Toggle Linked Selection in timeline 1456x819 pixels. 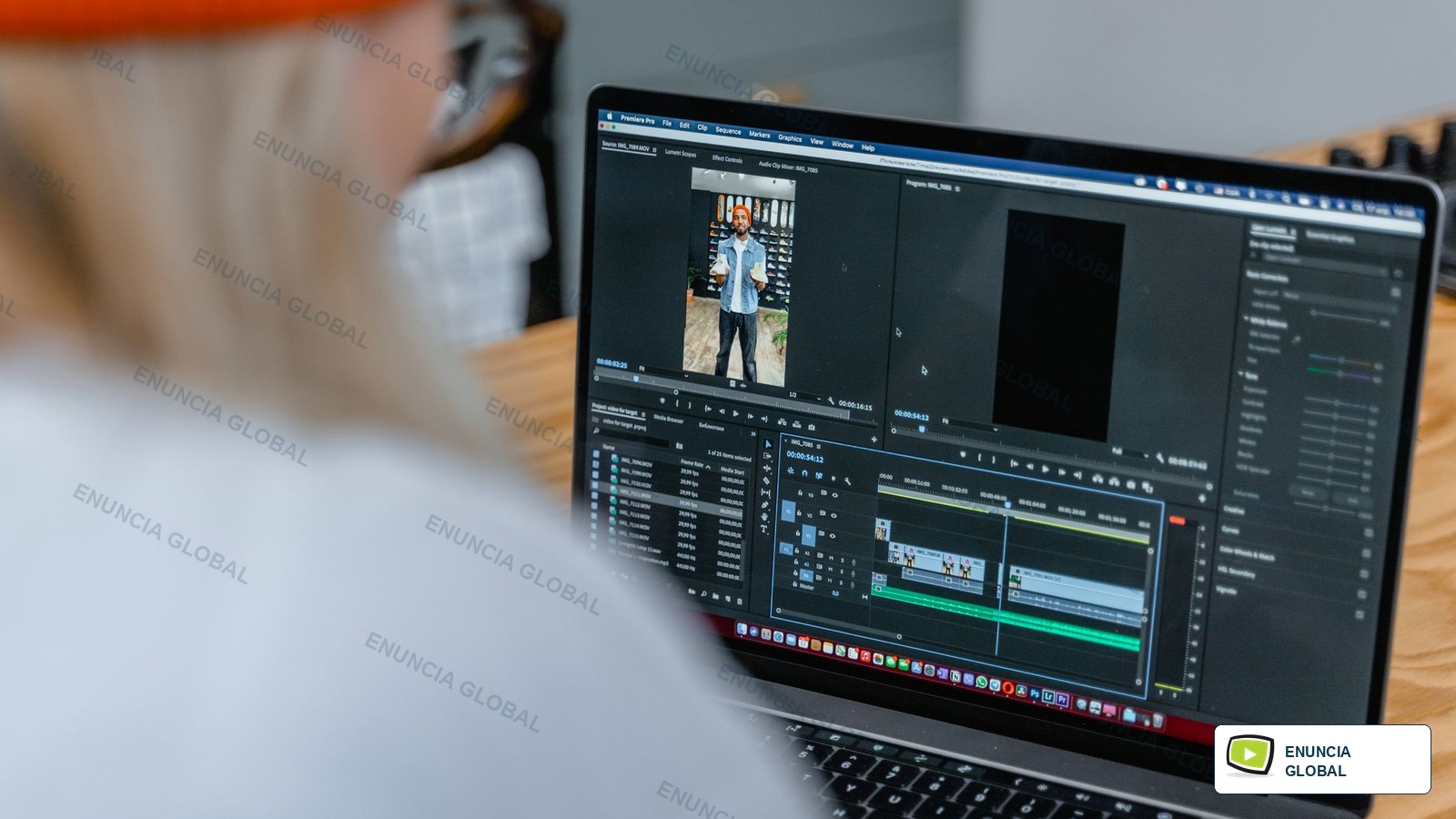tap(819, 476)
